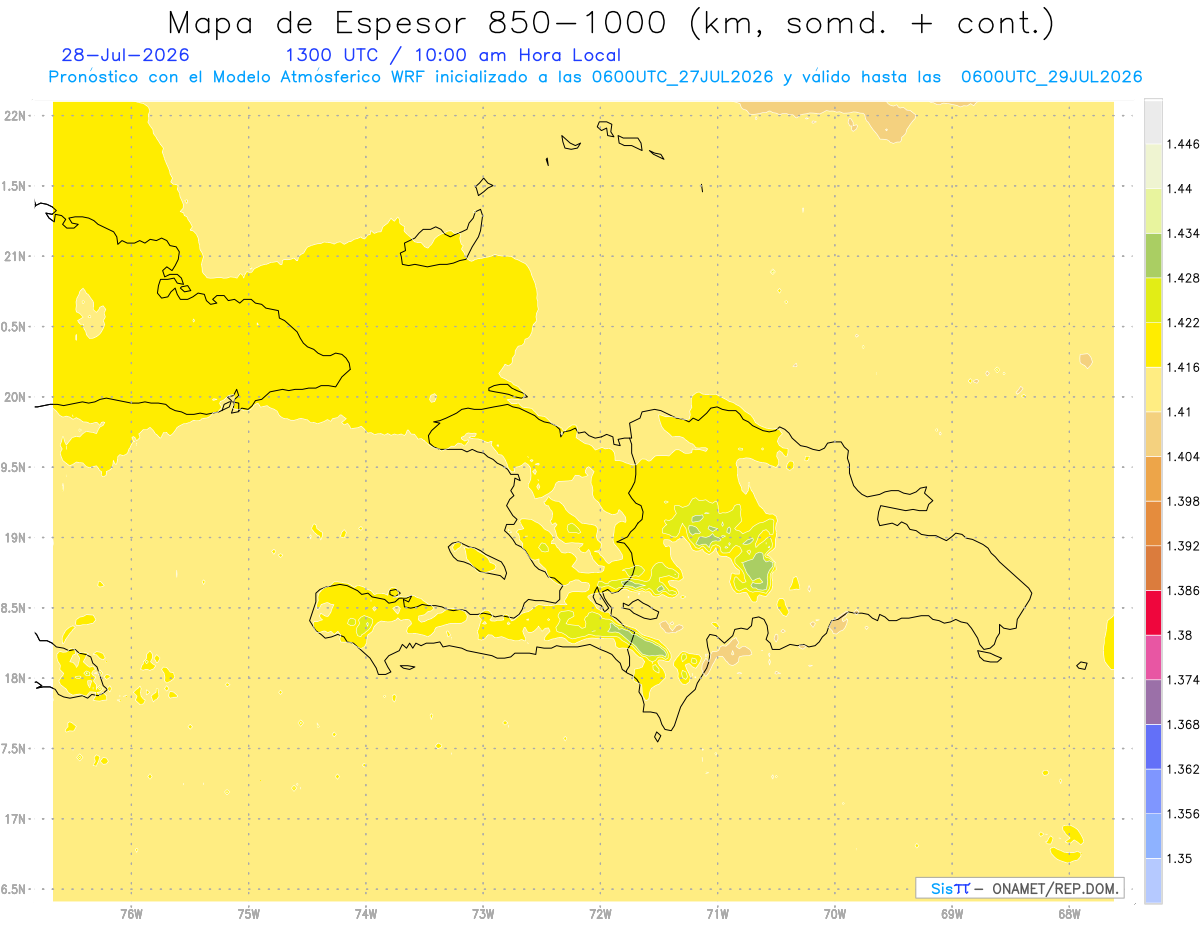Click the 68W longitude label
1200x927 pixels.
pyautogui.click(x=1069, y=914)
